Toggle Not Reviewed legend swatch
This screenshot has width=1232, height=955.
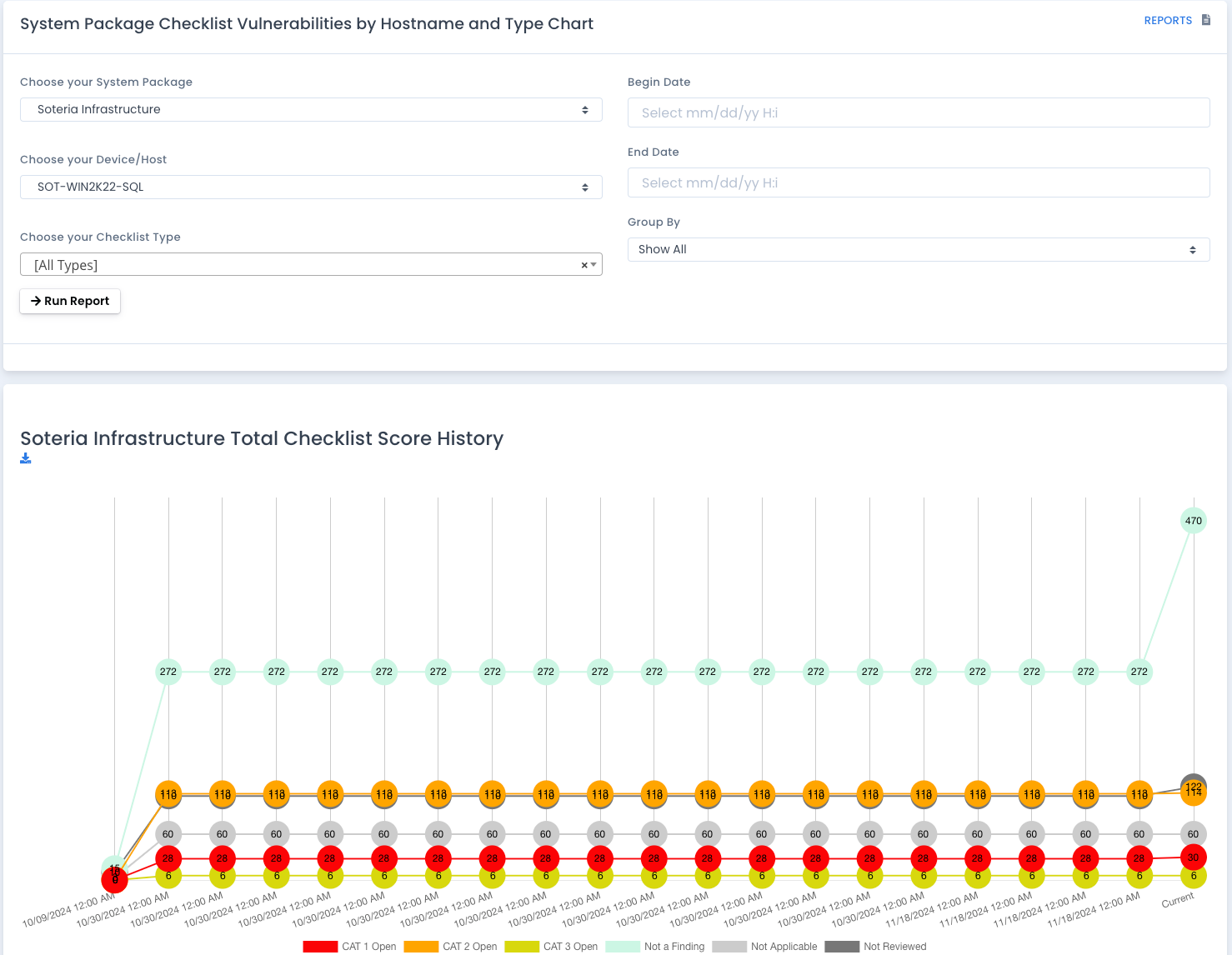842,947
